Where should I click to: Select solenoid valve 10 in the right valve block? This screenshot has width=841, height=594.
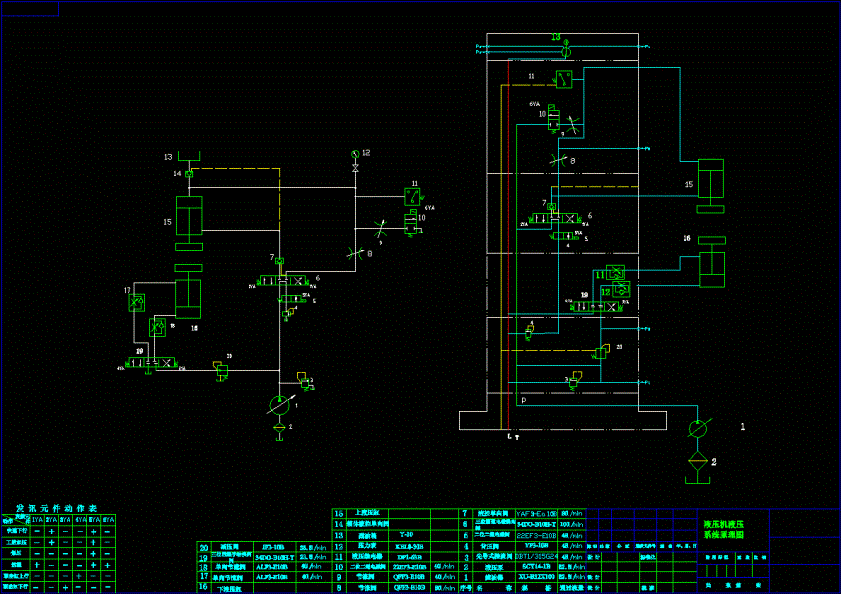click(554, 119)
